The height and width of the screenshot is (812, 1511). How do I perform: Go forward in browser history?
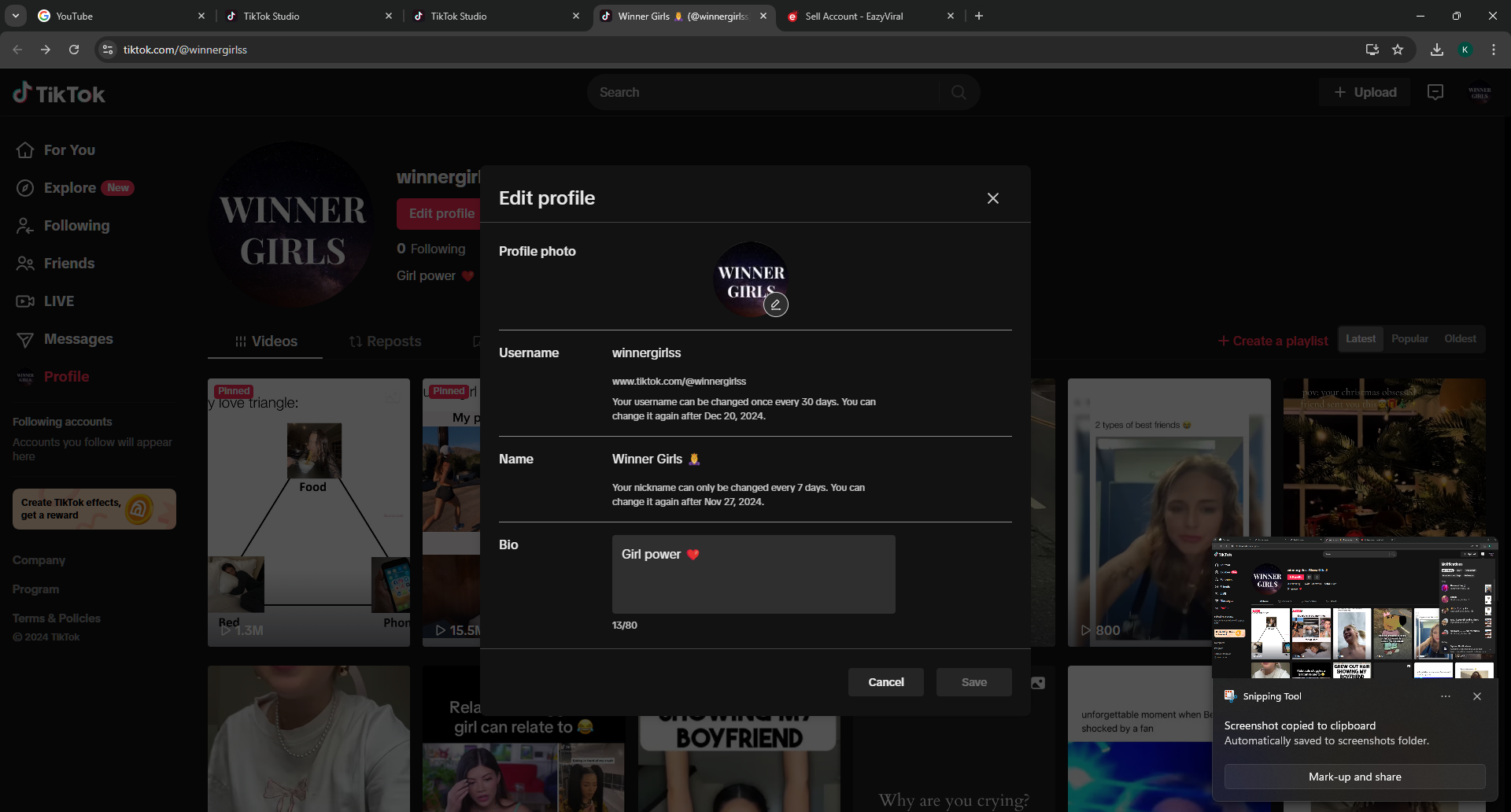click(x=46, y=50)
